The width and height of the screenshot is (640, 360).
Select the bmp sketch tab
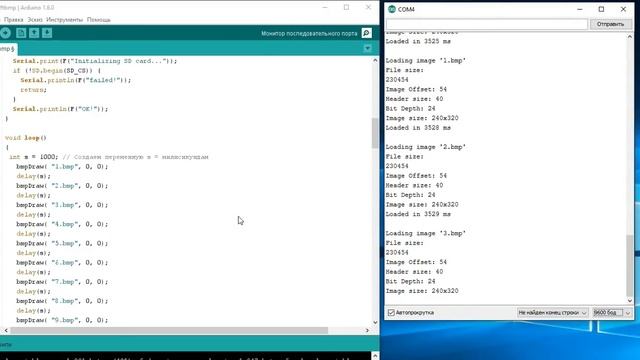[7, 49]
